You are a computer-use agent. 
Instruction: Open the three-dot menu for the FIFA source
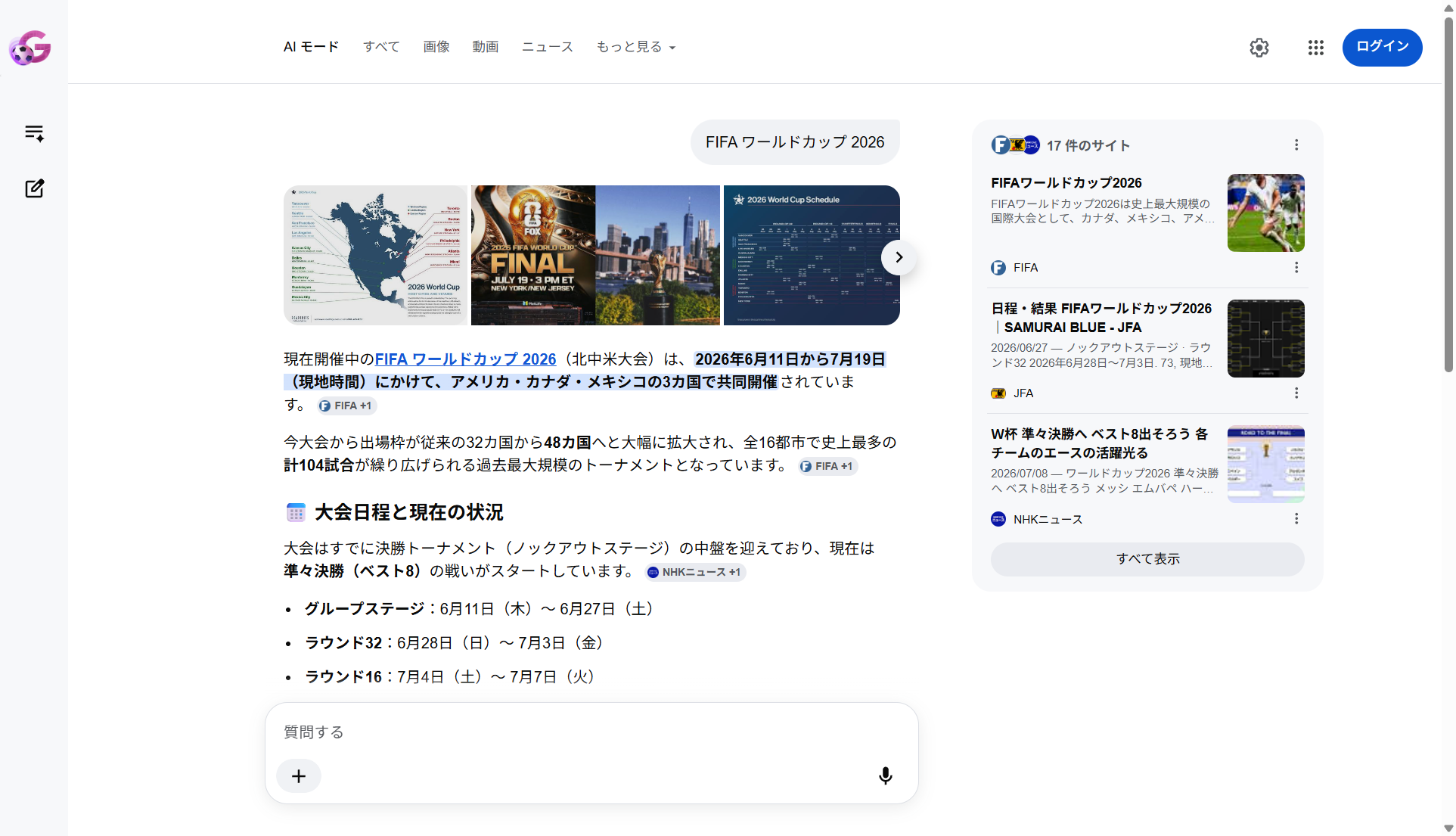pyautogui.click(x=1296, y=267)
